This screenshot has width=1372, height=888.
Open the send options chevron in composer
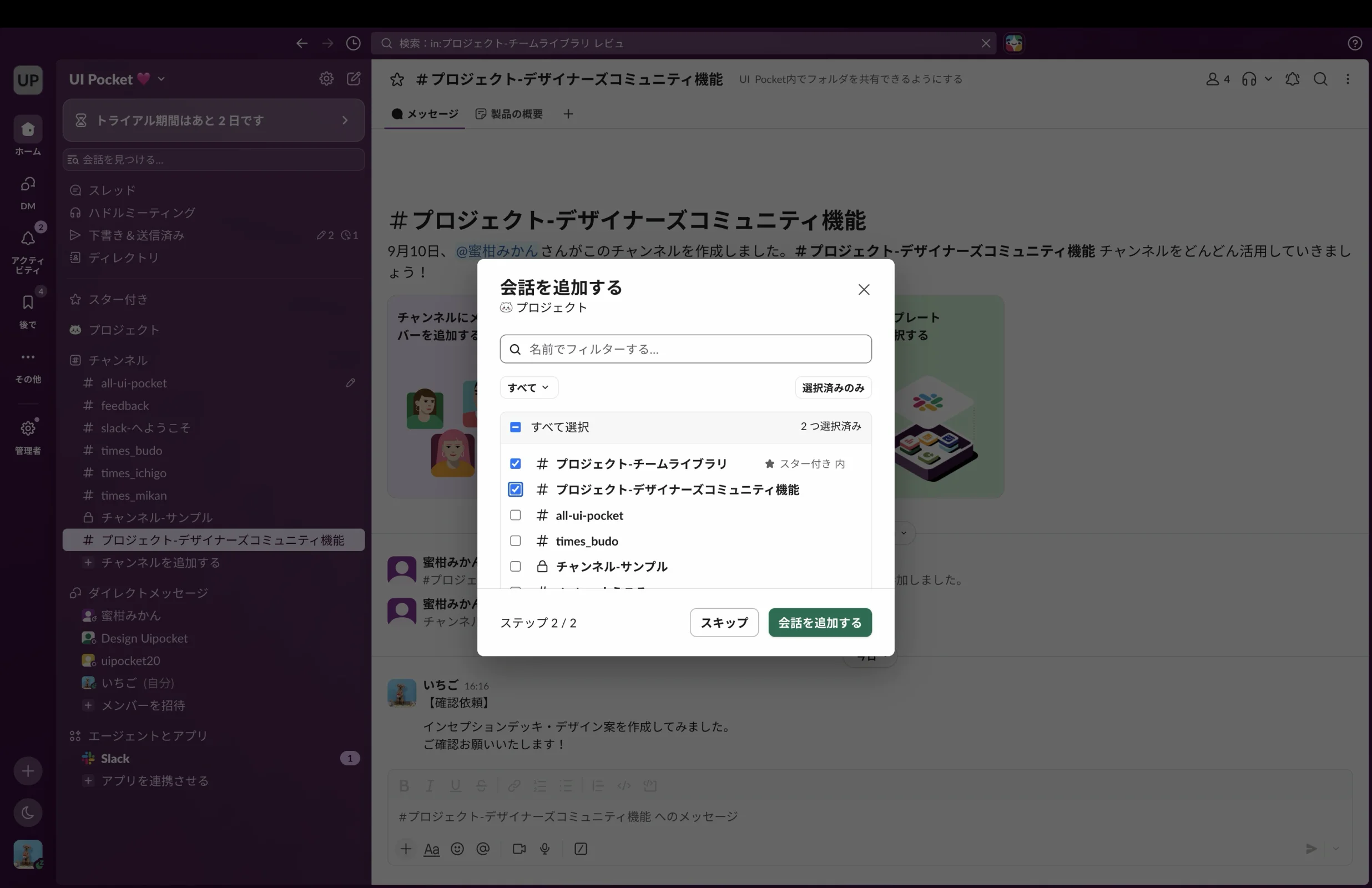tap(1336, 848)
